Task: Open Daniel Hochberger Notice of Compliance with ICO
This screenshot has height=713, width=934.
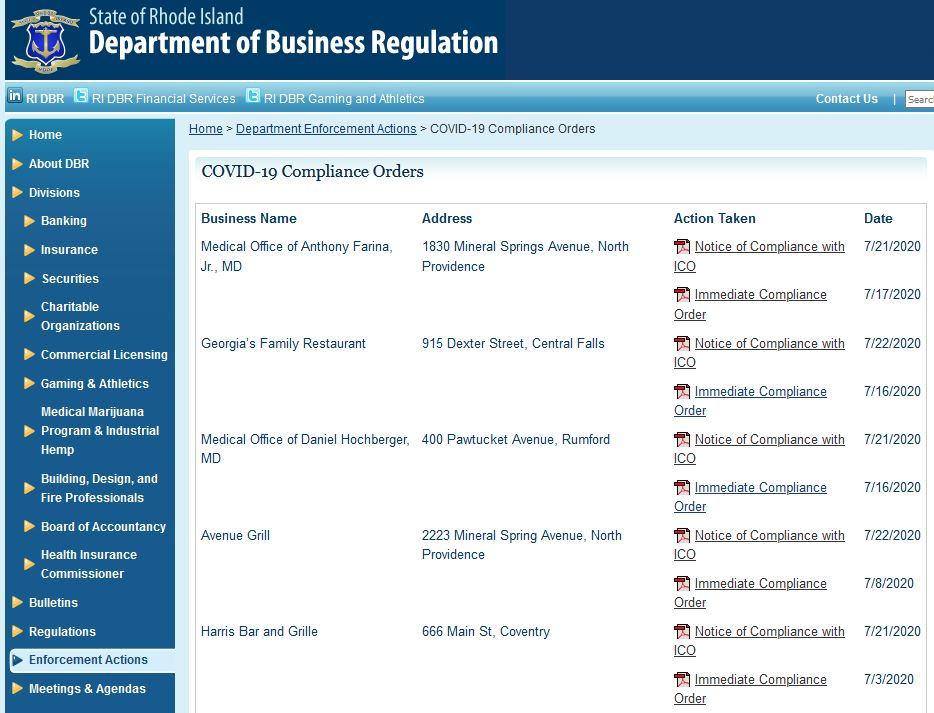Action: [x=769, y=440]
